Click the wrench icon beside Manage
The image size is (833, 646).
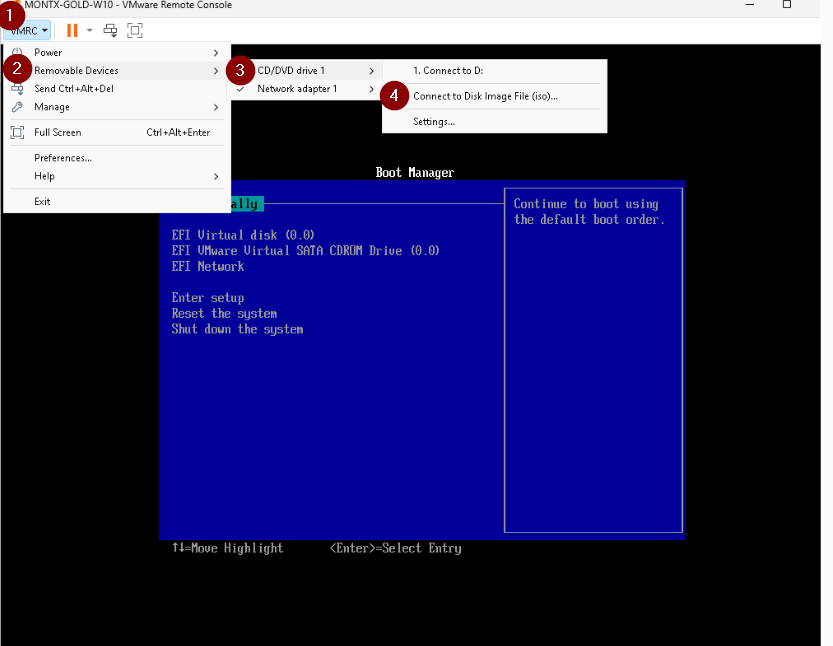17,107
